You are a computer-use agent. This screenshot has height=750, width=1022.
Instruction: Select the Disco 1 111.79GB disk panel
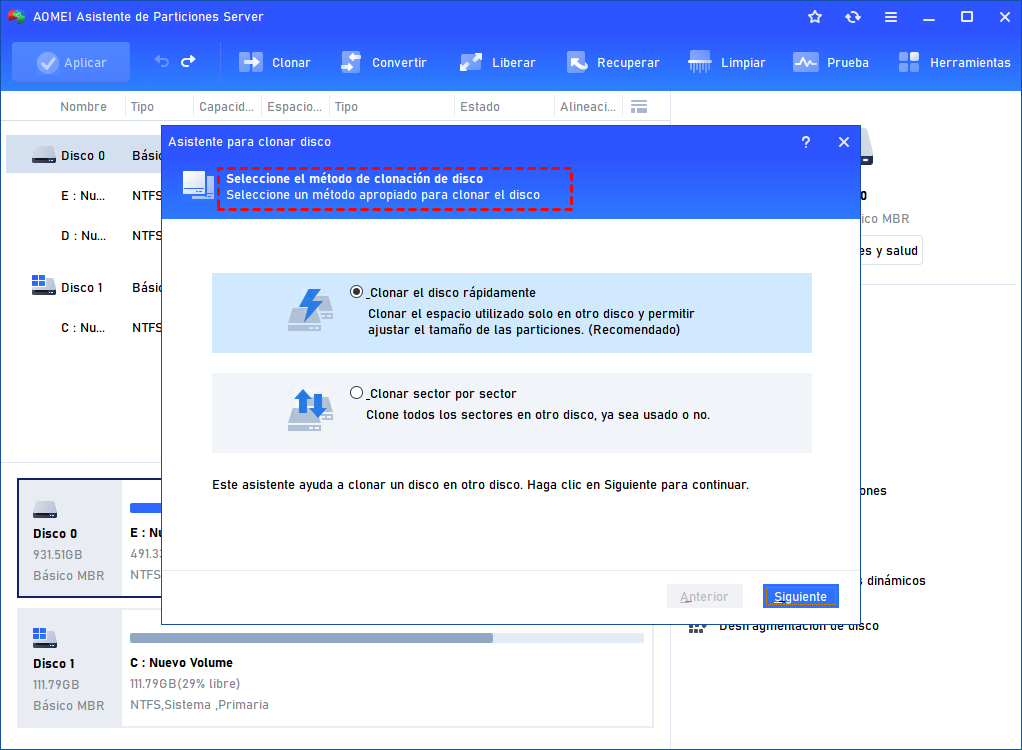click(x=70, y=668)
